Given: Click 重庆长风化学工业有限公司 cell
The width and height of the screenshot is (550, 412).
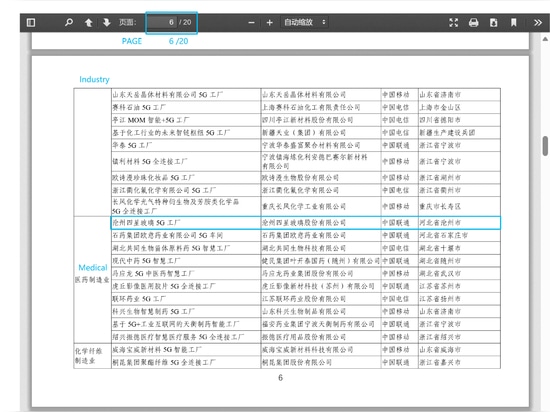Looking at the screenshot, I should [x=321, y=207].
